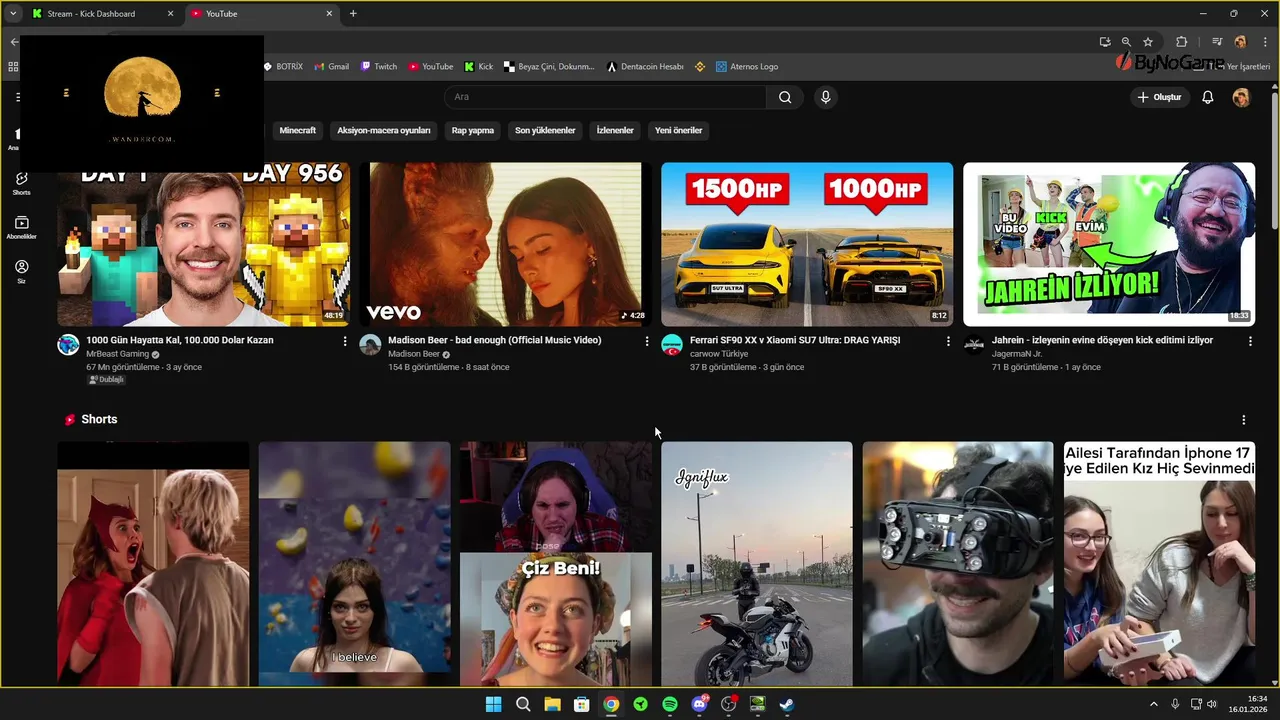Open the YouTube account avatar menu
This screenshot has height=720, width=1280.
(1241, 97)
